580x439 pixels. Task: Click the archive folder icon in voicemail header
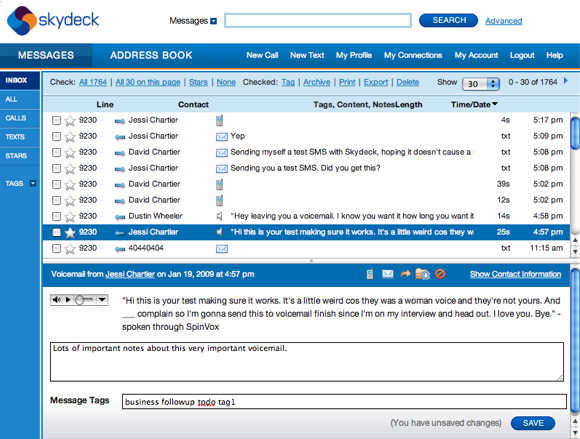point(422,274)
